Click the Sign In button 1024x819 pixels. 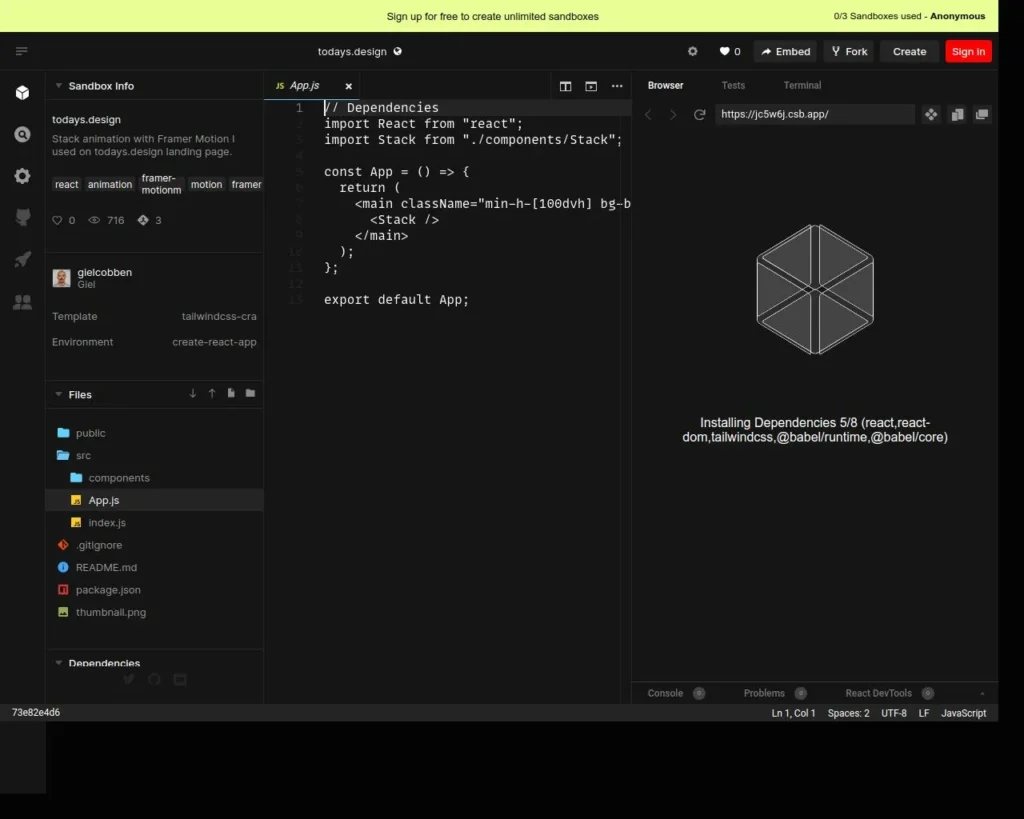[968, 52]
